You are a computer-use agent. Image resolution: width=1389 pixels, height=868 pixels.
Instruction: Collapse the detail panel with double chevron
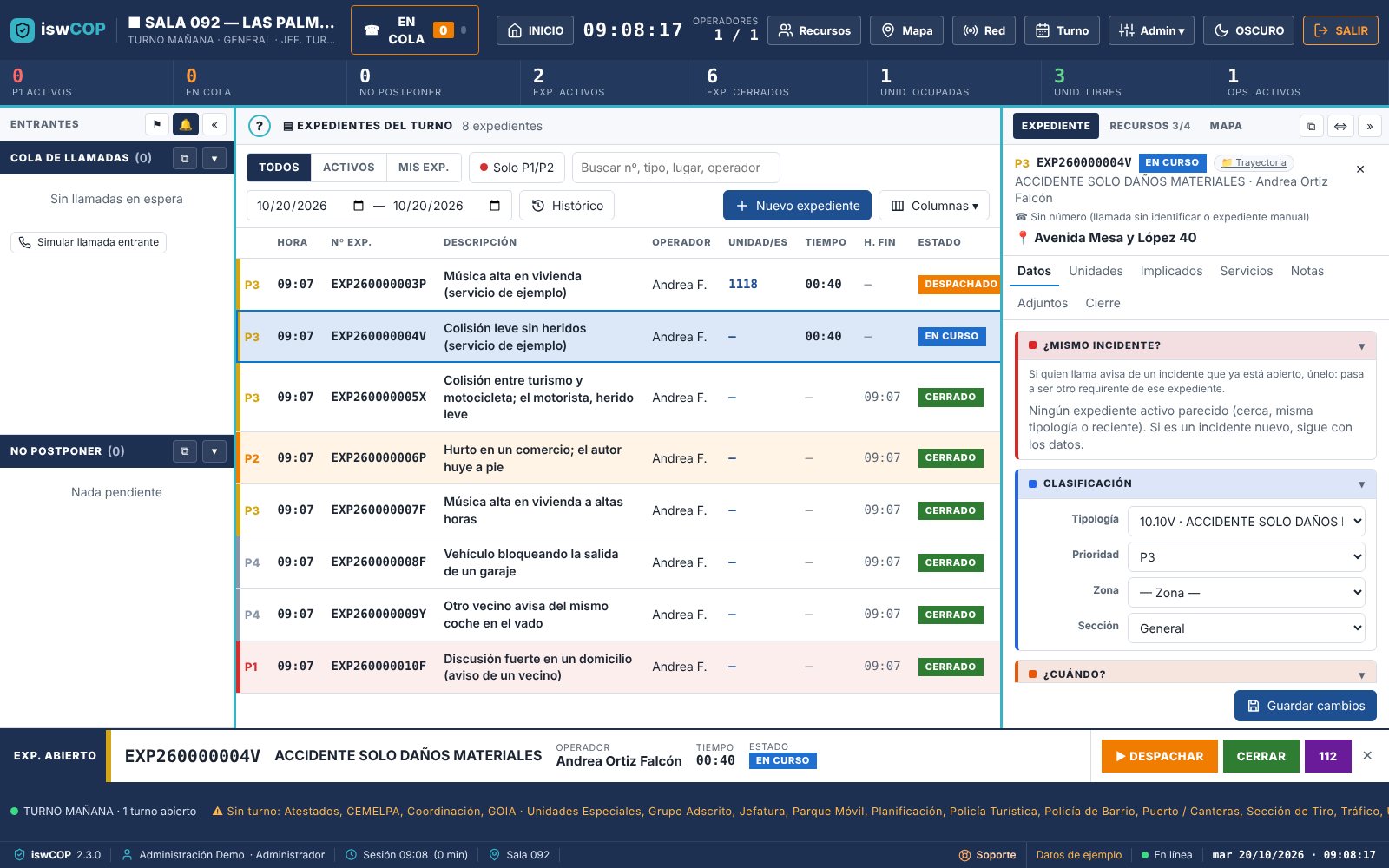pyautogui.click(x=1370, y=126)
